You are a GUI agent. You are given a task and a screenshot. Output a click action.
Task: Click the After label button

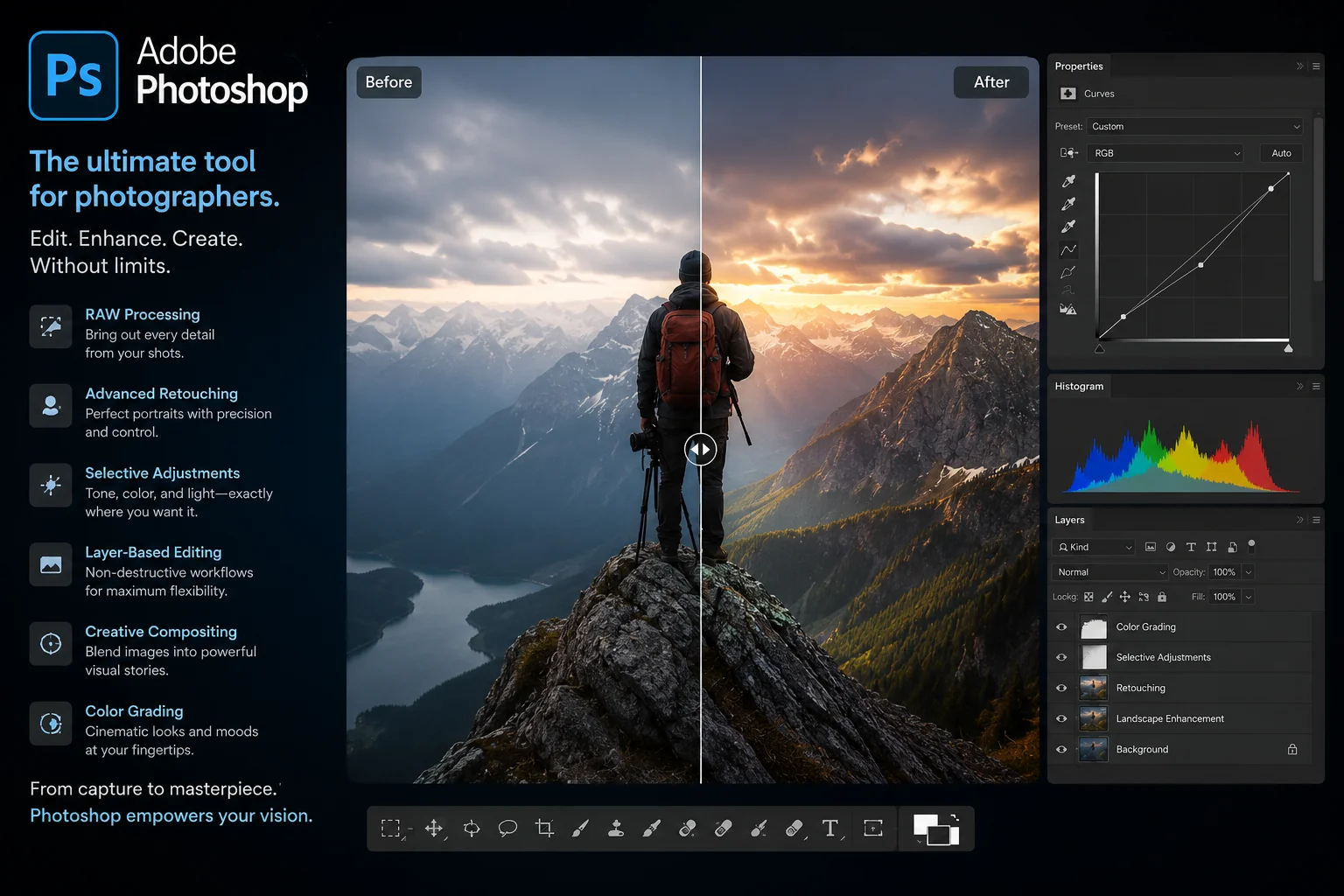point(991,82)
